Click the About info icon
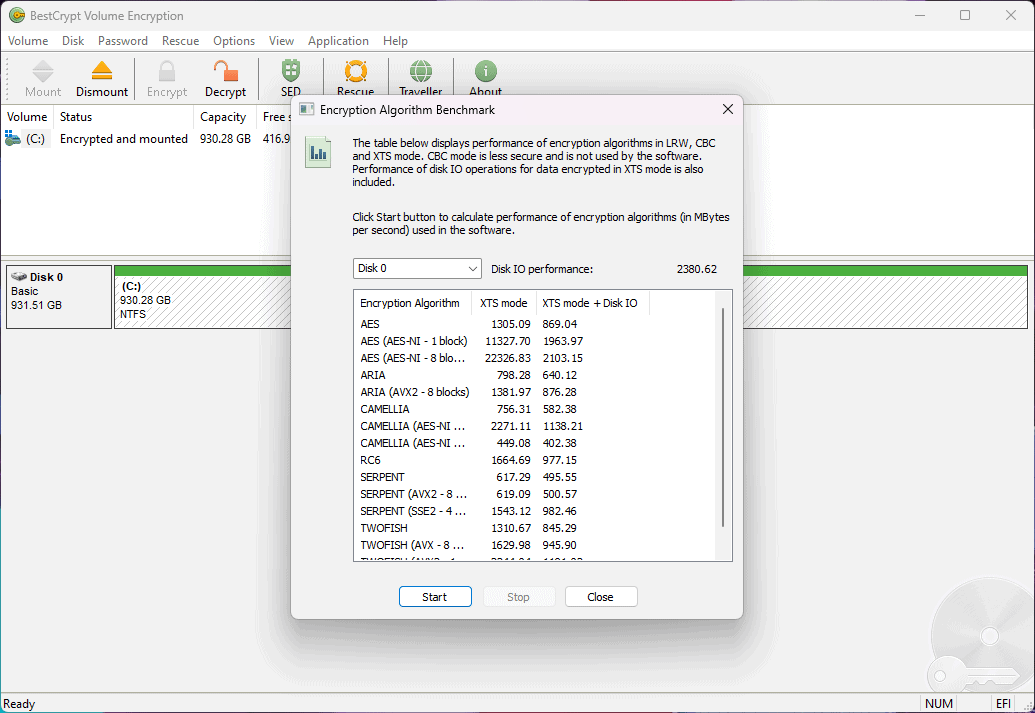 pyautogui.click(x=486, y=71)
